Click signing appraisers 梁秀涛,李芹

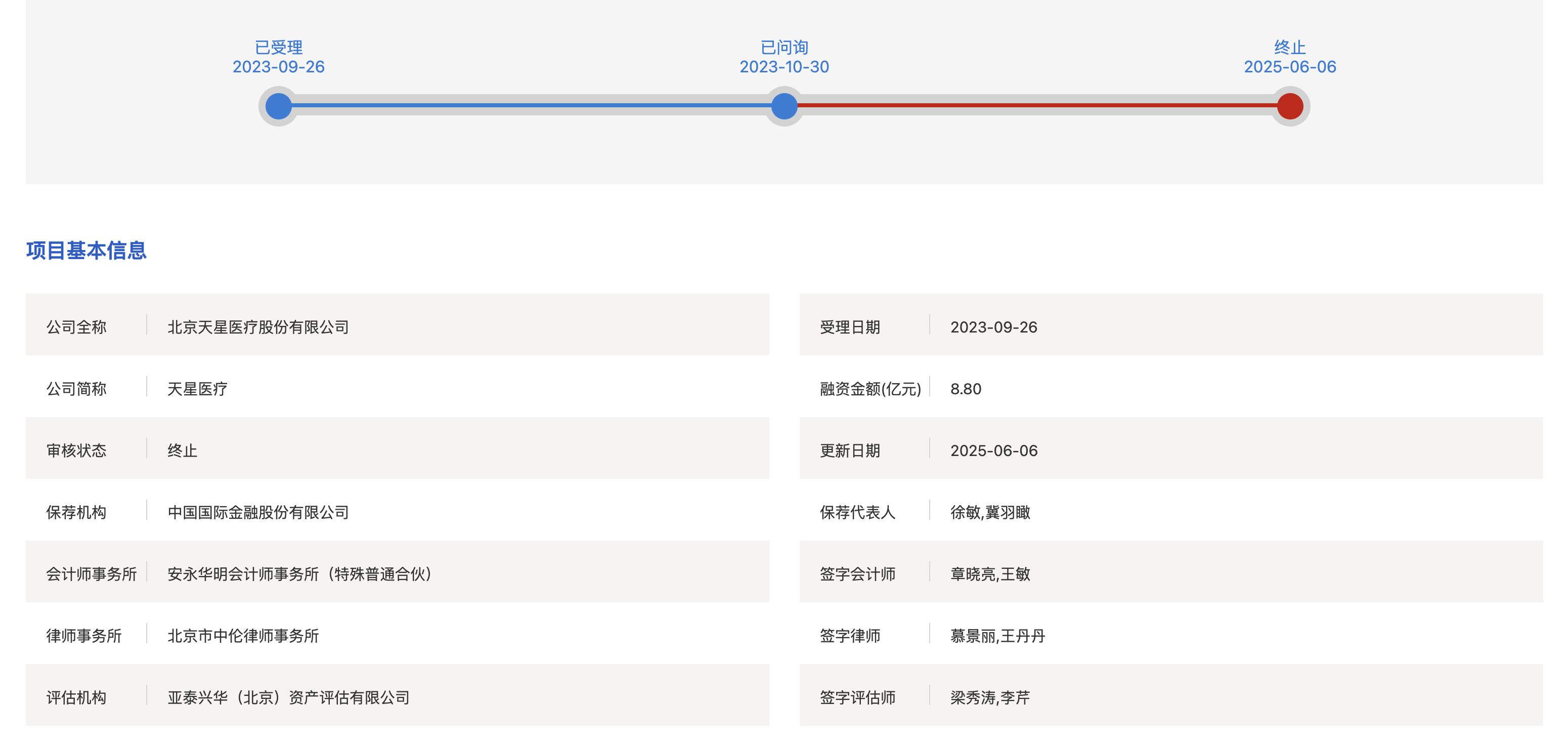pyautogui.click(x=990, y=697)
